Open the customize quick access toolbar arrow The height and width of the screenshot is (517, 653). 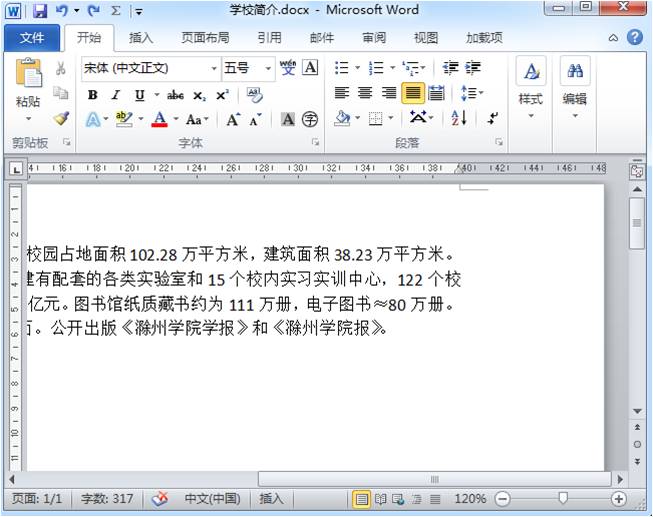tap(139, 12)
